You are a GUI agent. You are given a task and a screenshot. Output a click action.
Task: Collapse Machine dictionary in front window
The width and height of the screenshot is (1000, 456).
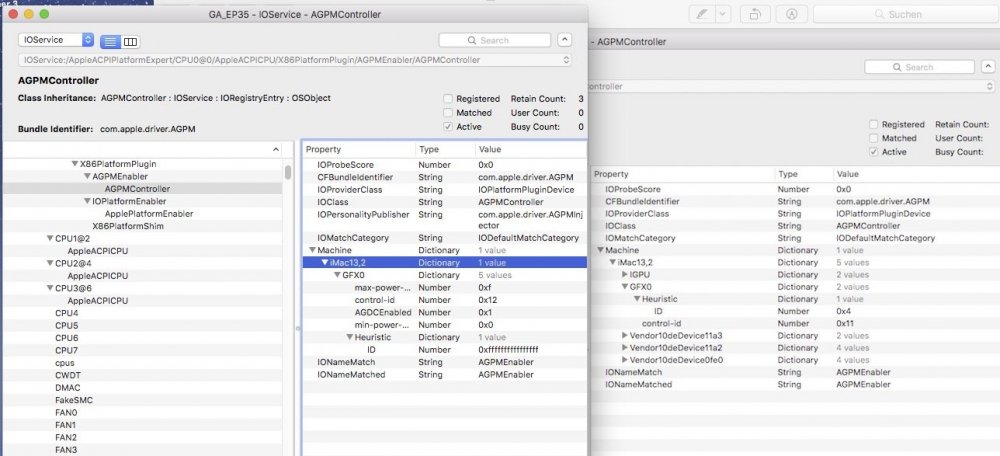[312, 251]
